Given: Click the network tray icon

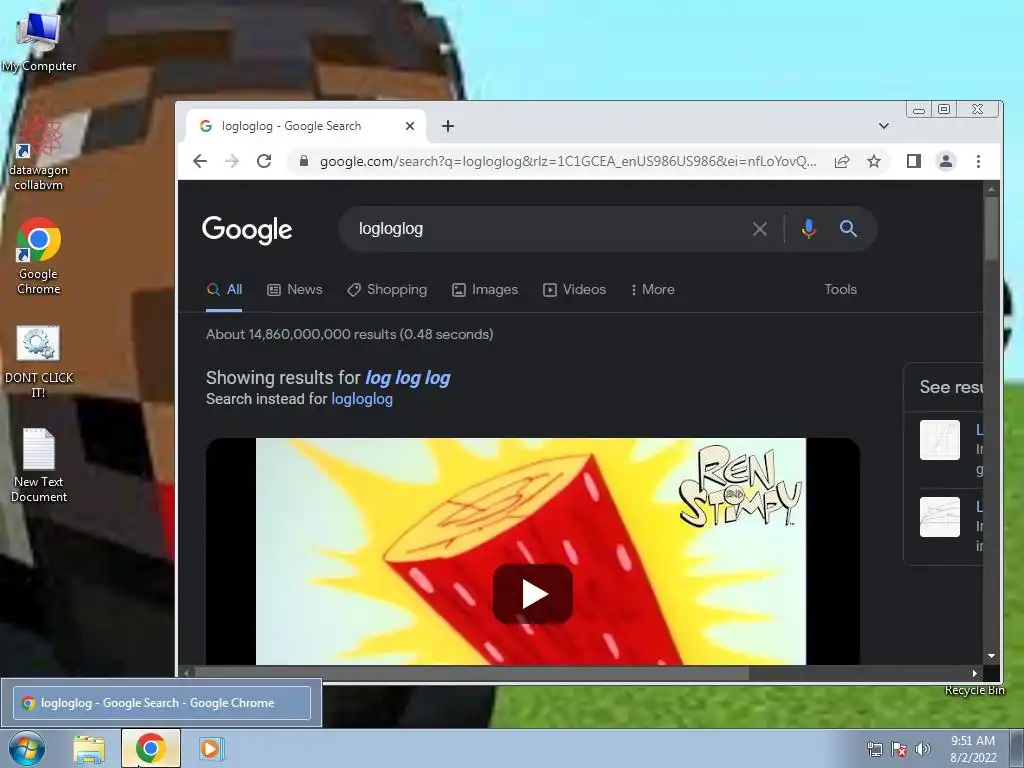Looking at the screenshot, I should coord(874,750).
